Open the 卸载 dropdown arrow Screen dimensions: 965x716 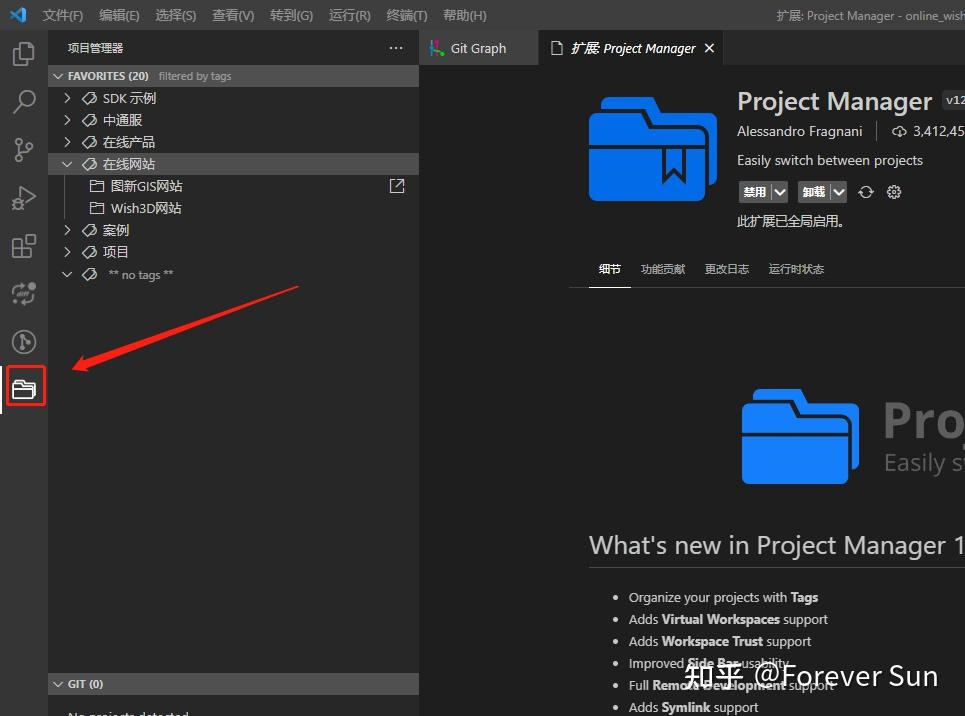(839, 192)
